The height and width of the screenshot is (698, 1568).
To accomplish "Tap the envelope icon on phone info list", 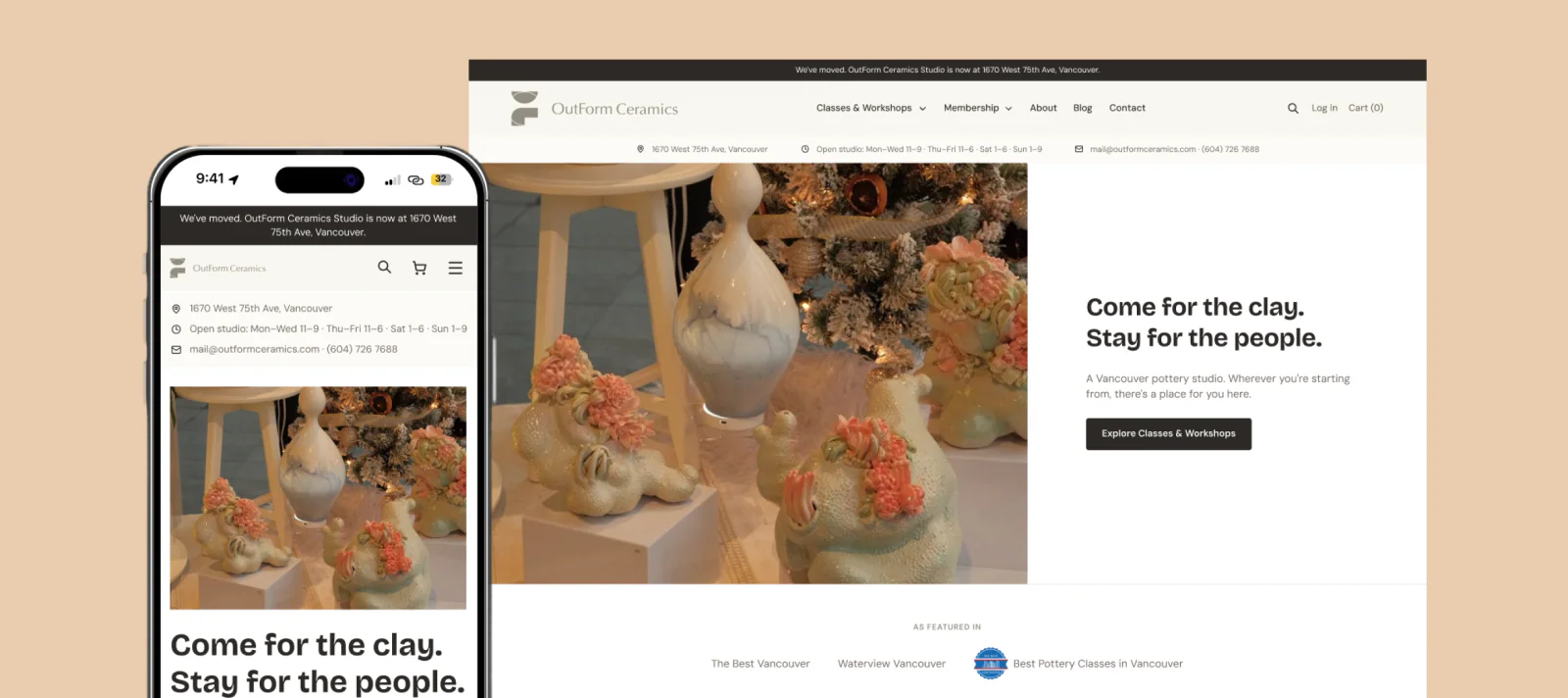I will [176, 349].
